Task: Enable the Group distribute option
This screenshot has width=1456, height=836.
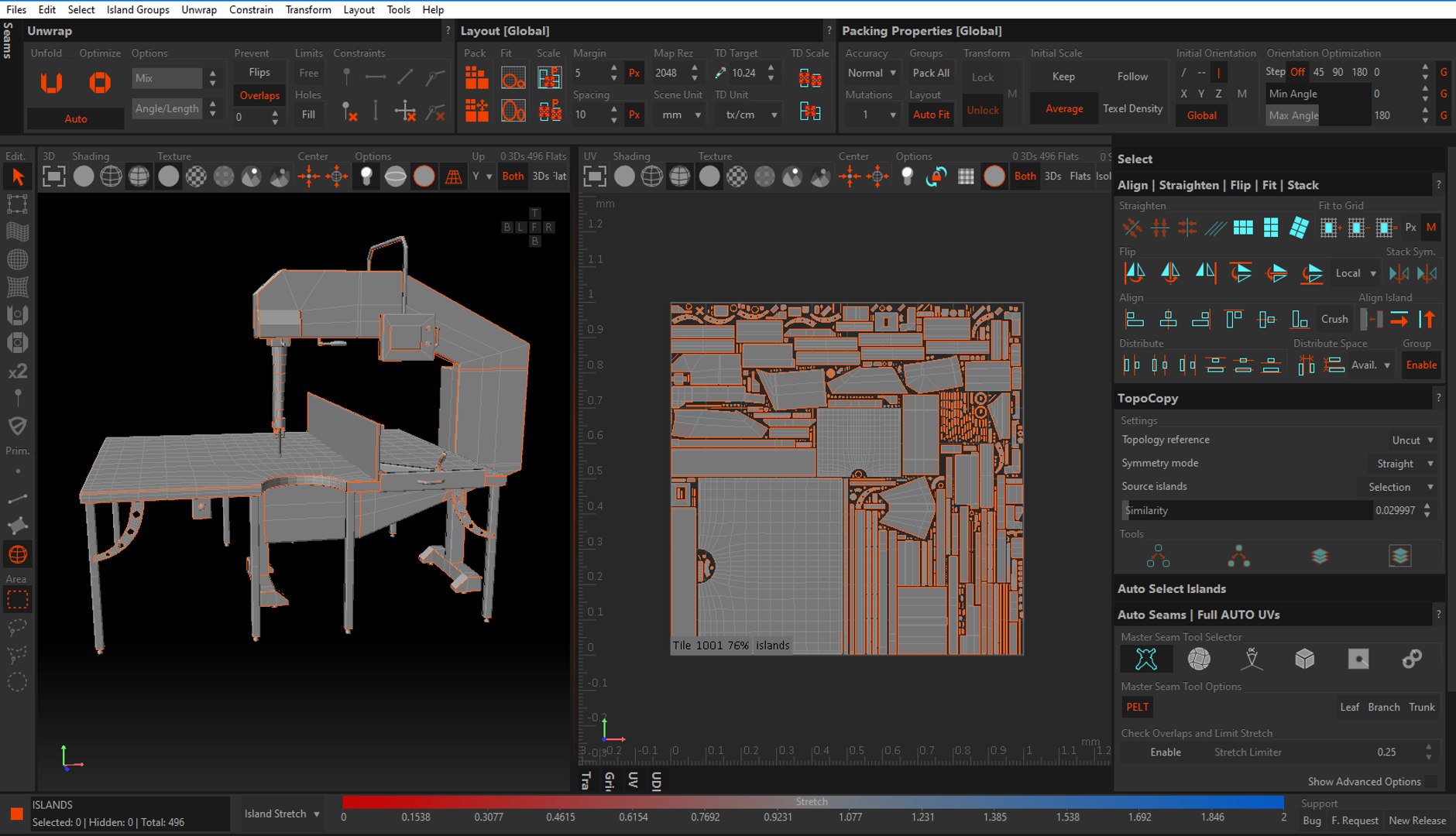Action: click(x=1420, y=365)
